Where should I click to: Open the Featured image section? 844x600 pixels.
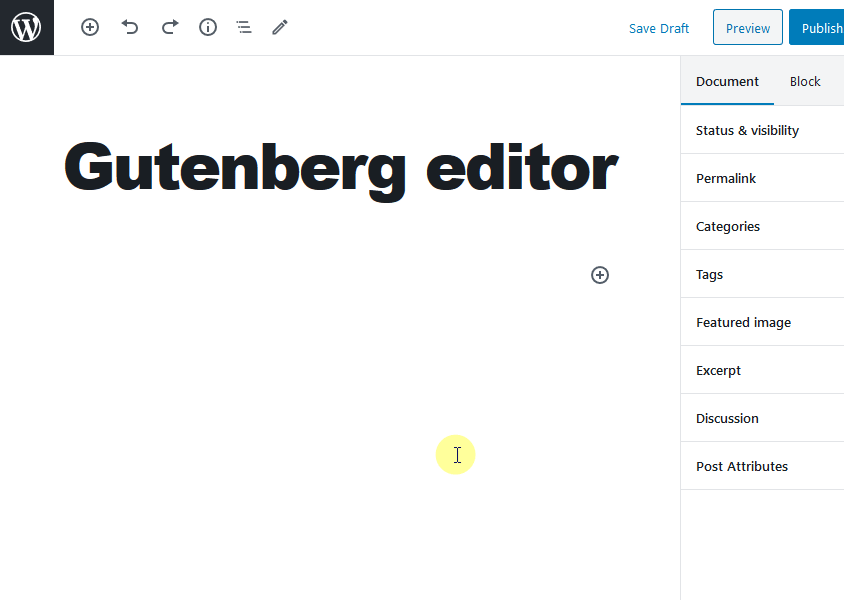(743, 322)
